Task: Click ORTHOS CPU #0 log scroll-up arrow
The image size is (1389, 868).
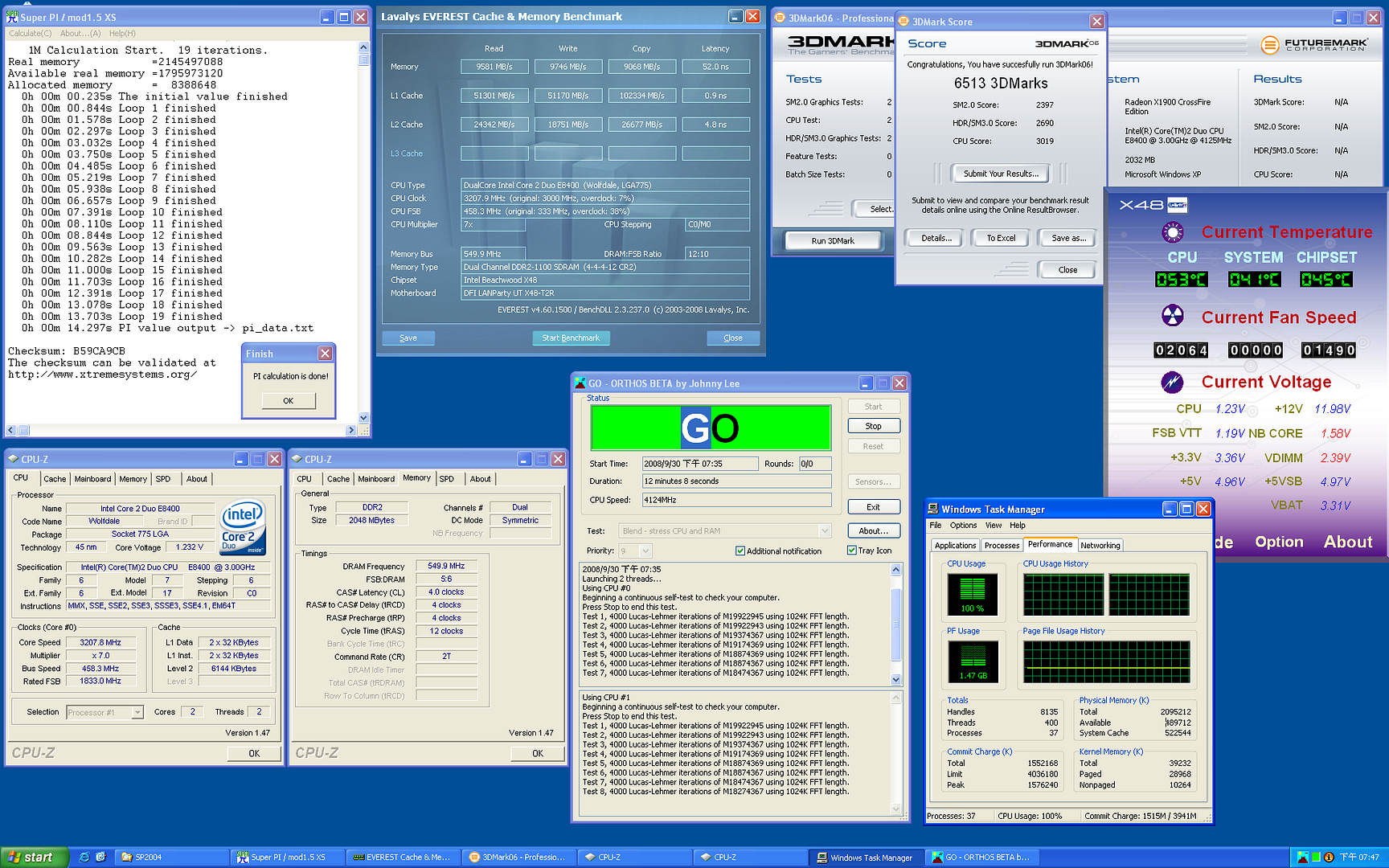Action: [x=896, y=570]
